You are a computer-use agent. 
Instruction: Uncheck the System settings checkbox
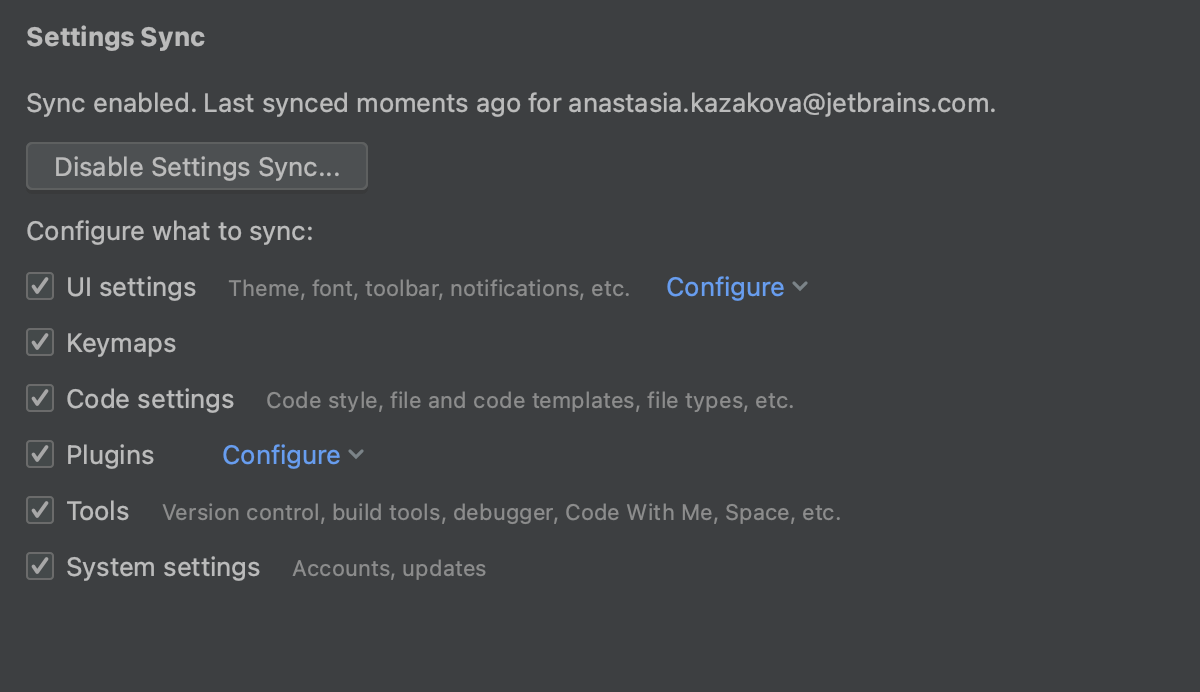[x=40, y=567]
